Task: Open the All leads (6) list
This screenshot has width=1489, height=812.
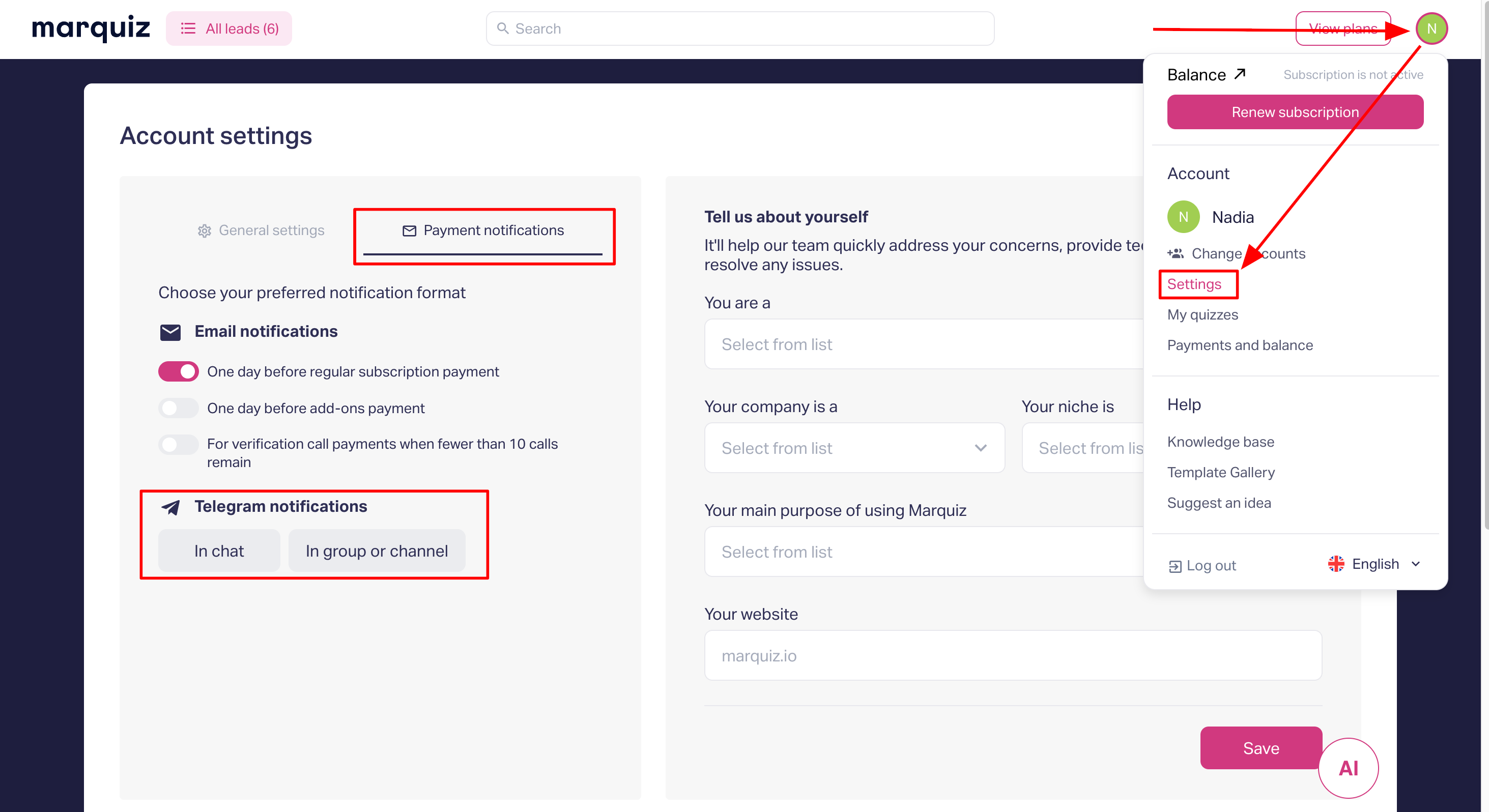Action: pyautogui.click(x=229, y=28)
